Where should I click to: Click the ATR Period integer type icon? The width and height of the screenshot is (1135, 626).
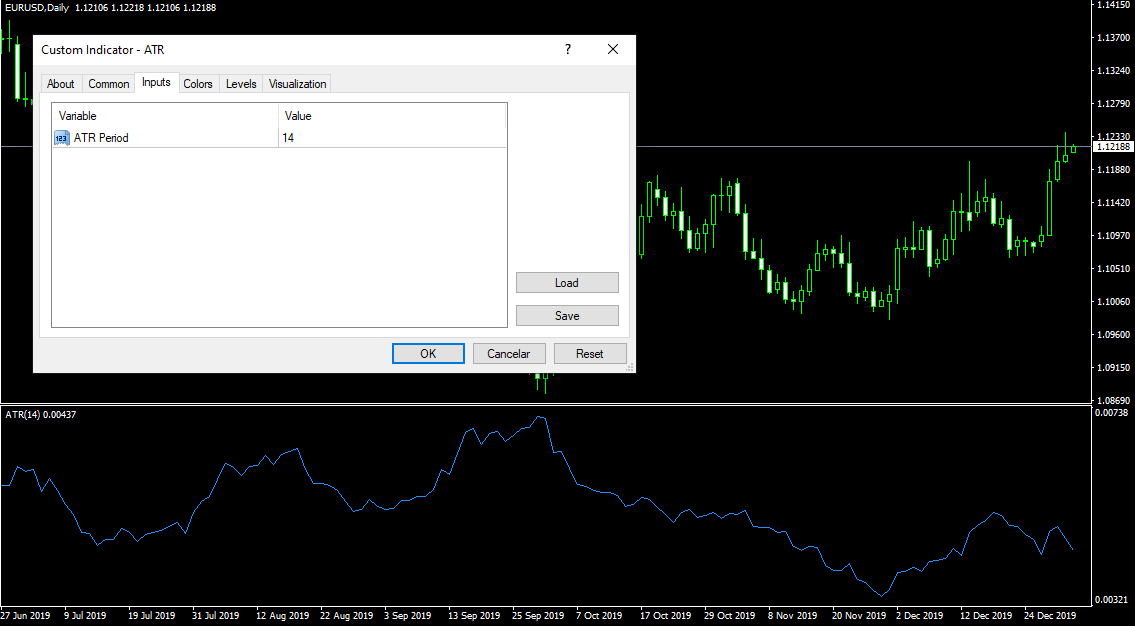coord(62,138)
